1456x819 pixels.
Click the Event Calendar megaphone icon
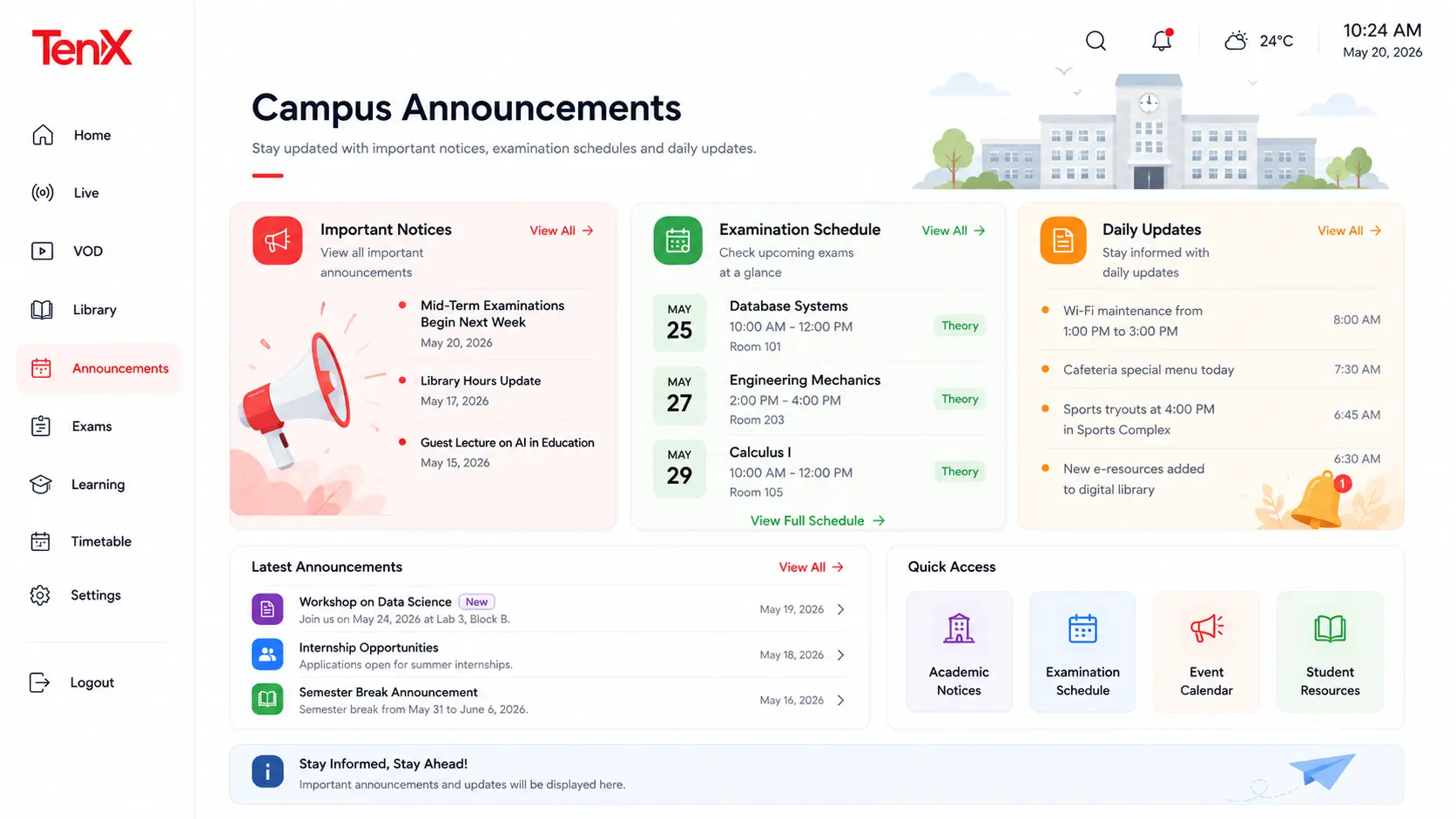pyautogui.click(x=1206, y=628)
